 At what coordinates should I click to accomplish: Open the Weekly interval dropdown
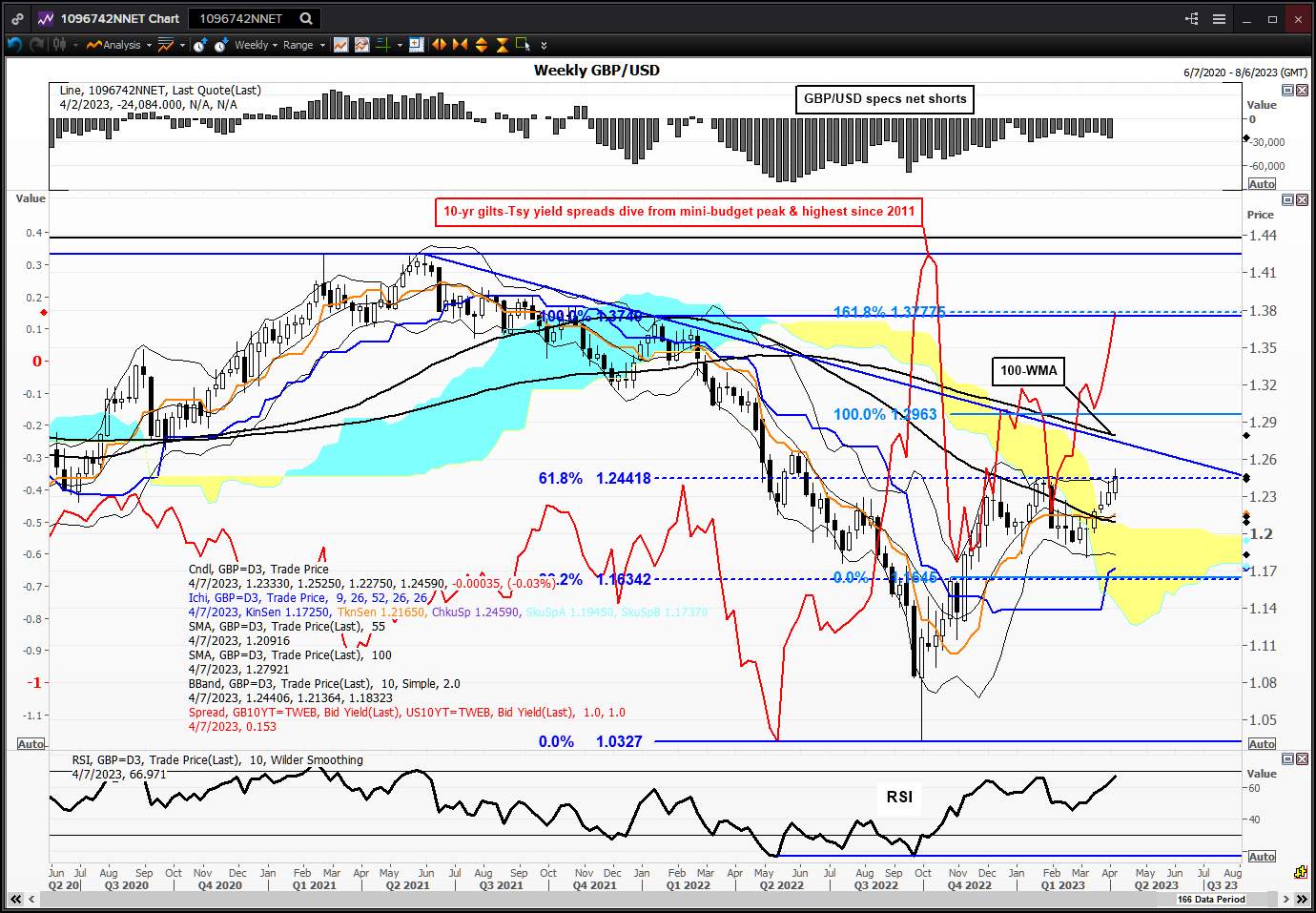[256, 45]
